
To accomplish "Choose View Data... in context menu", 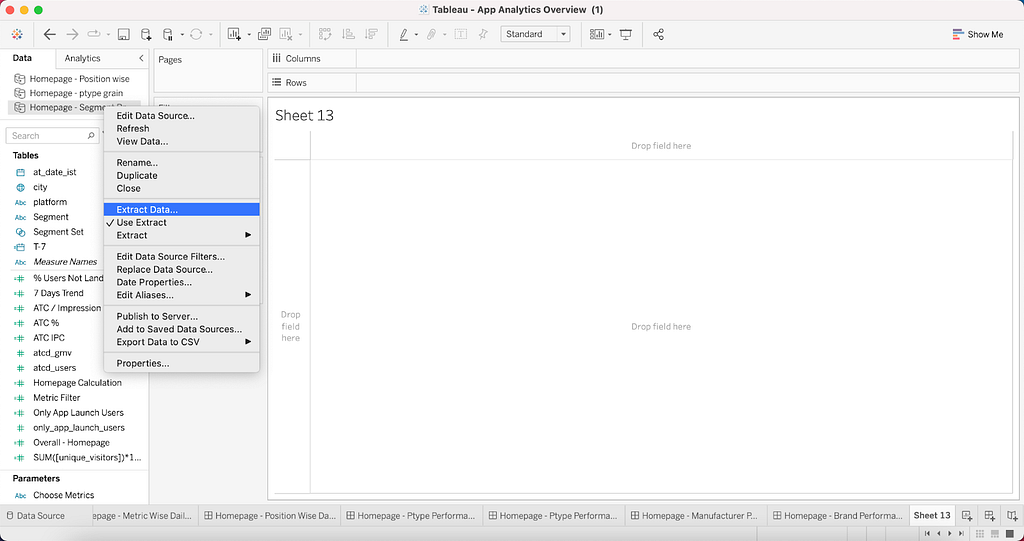I will 142,141.
